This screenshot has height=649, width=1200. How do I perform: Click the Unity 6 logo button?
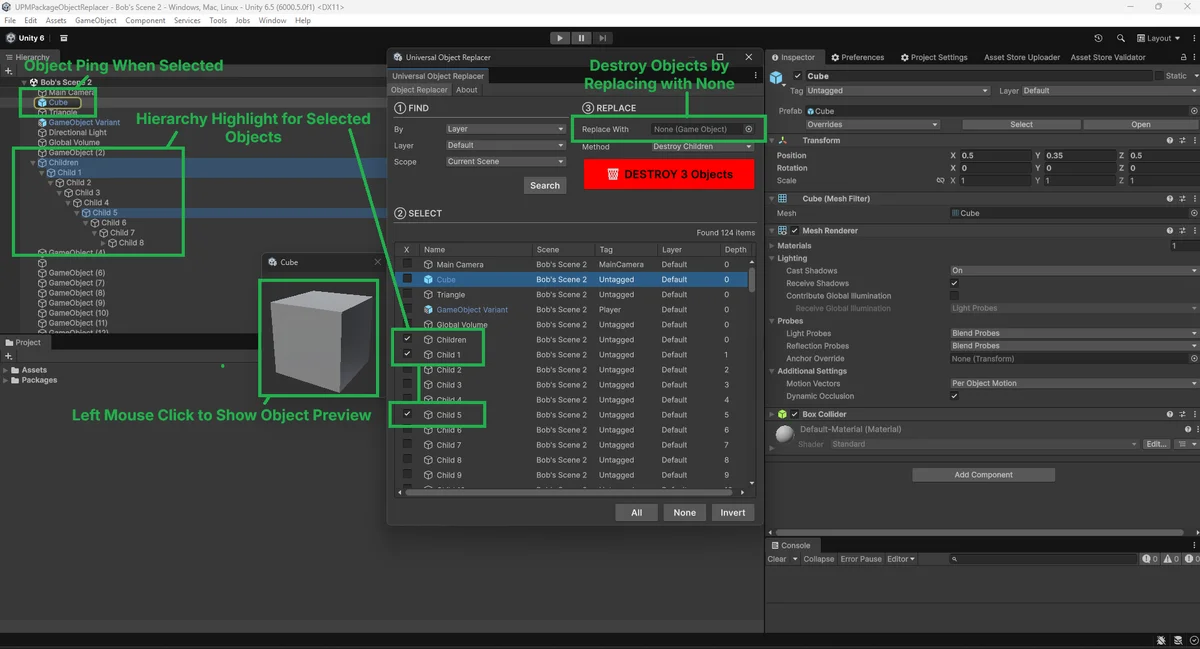point(26,38)
